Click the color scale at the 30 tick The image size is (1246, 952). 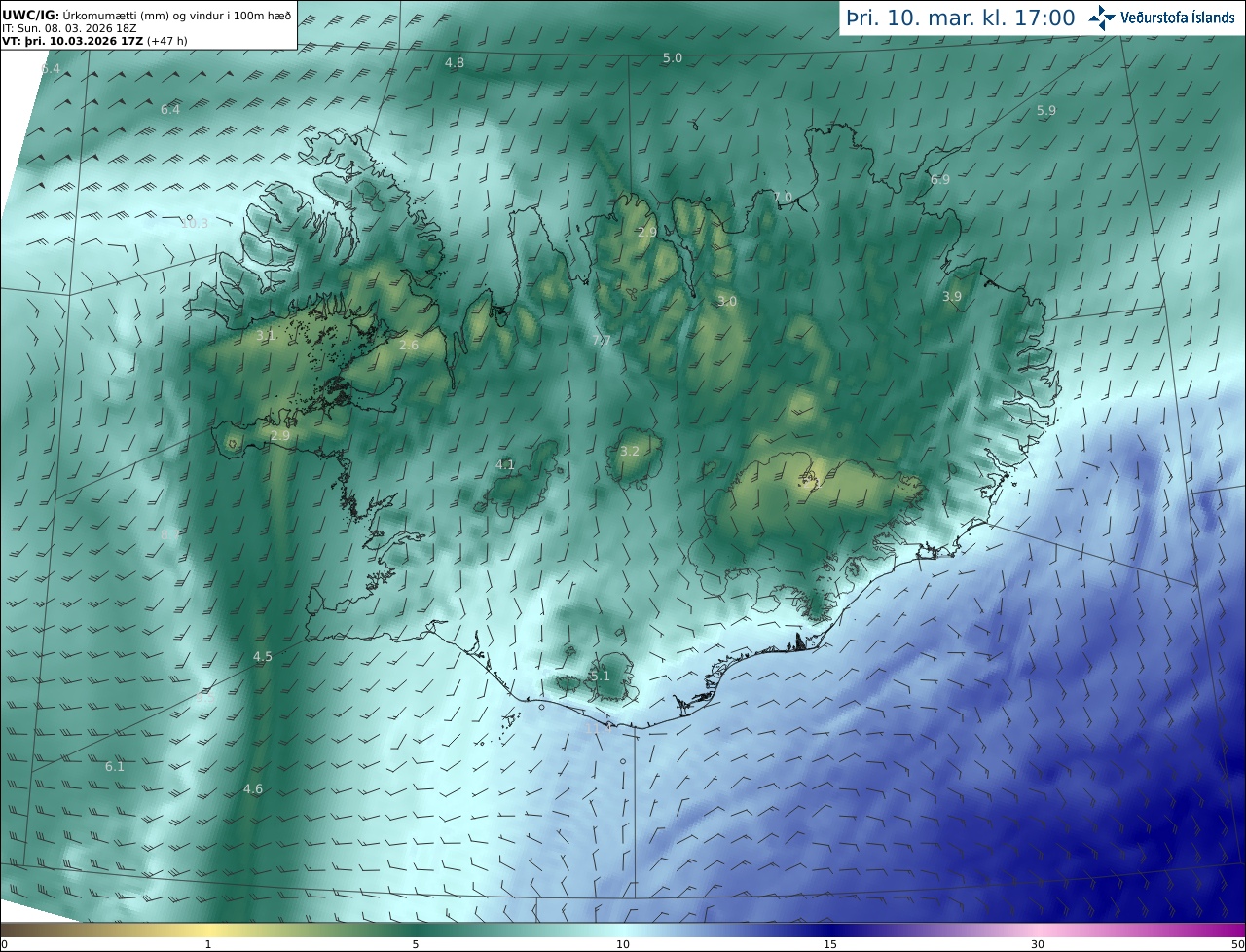tap(1038, 929)
